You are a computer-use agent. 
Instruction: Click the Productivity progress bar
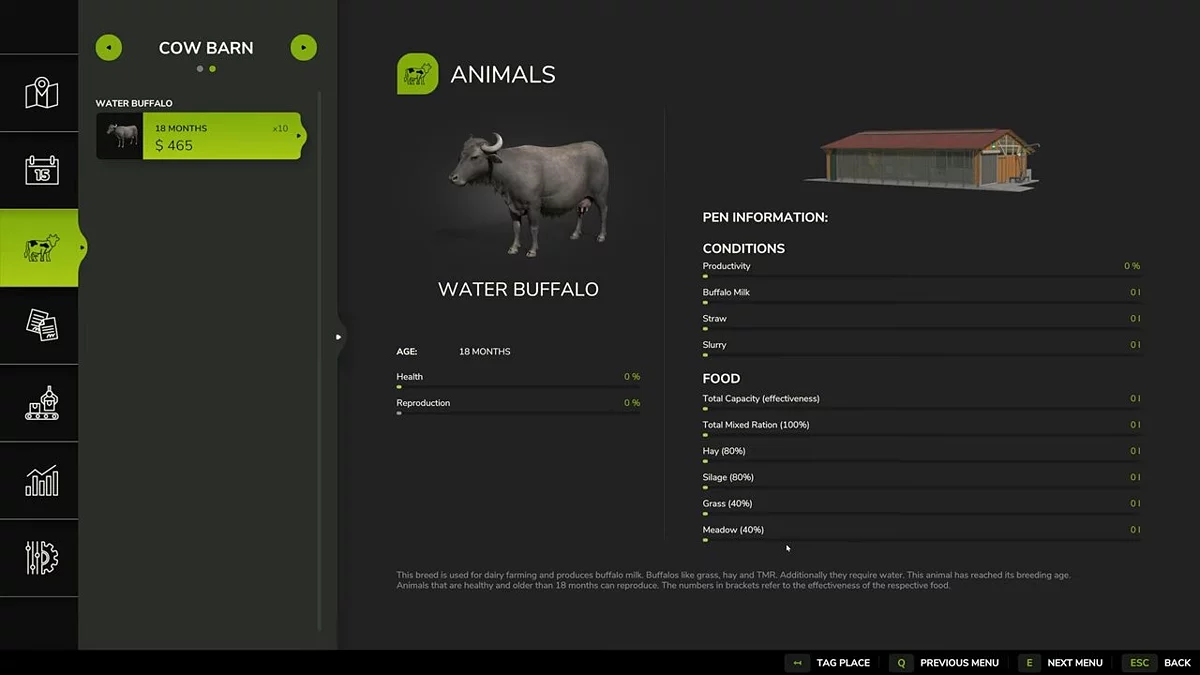click(x=920, y=276)
